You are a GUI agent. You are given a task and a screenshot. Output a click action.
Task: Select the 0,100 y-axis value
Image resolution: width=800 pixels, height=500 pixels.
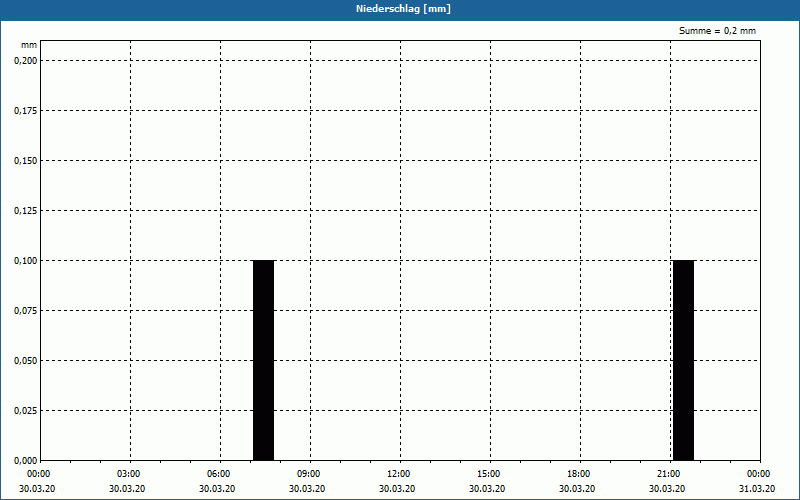[x=26, y=260]
